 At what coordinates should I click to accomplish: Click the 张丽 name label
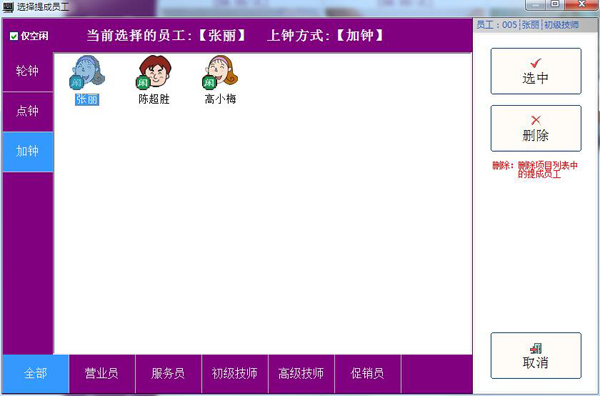(87, 100)
